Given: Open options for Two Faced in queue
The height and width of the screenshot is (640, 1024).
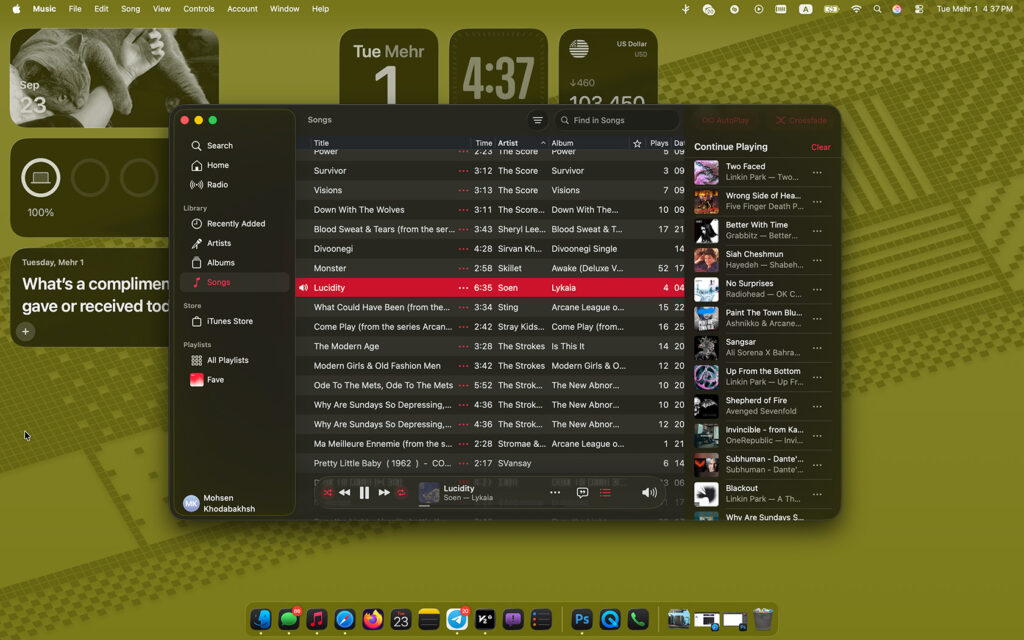Looking at the screenshot, I should coord(817,172).
